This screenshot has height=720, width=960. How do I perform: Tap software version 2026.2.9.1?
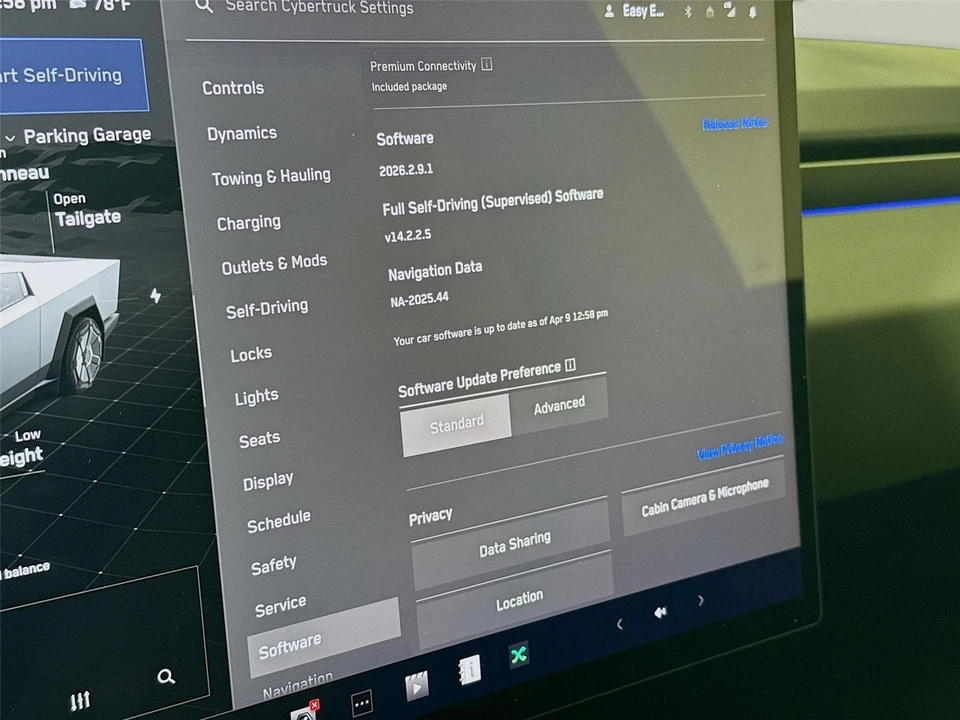406,170
